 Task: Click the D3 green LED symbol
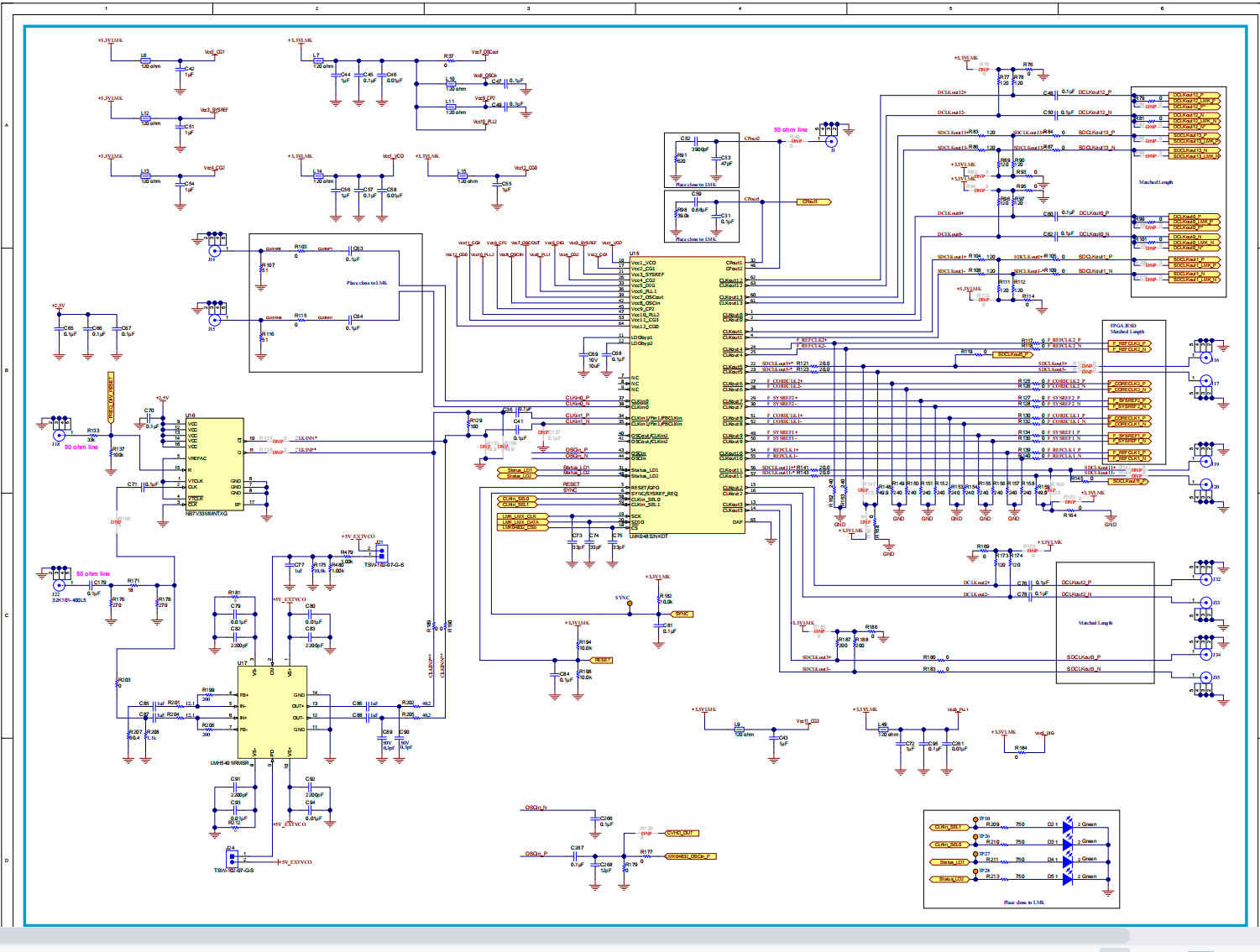coord(1067,845)
